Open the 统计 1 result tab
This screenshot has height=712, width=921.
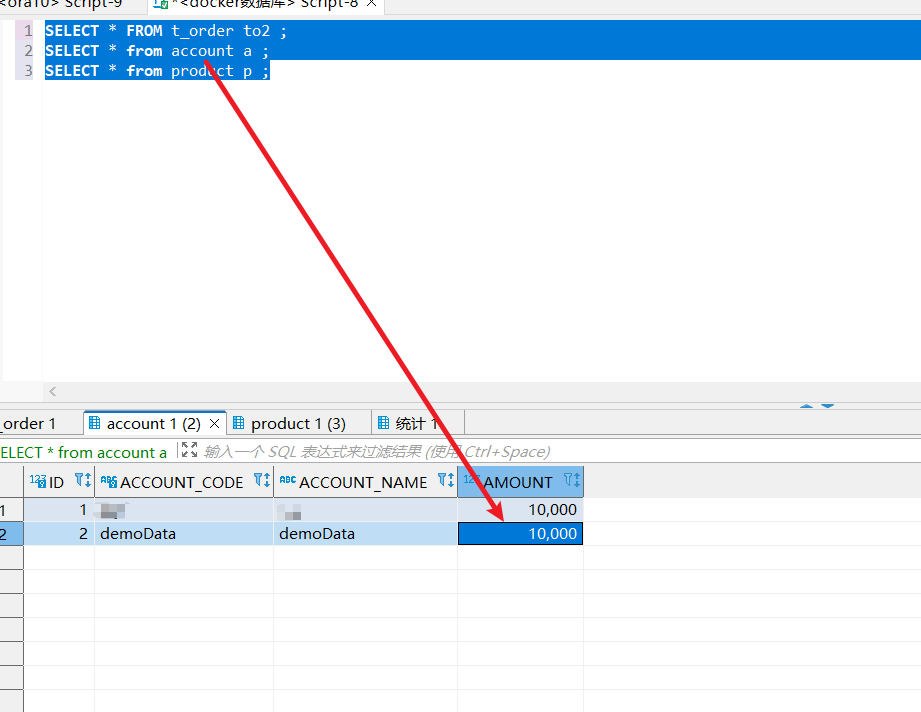pos(417,423)
